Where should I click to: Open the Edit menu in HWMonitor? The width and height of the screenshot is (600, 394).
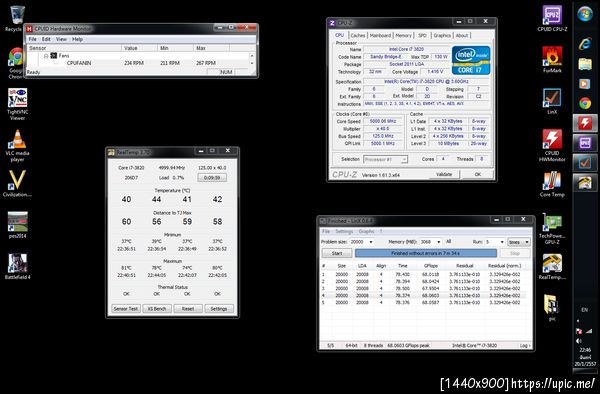tap(46, 39)
